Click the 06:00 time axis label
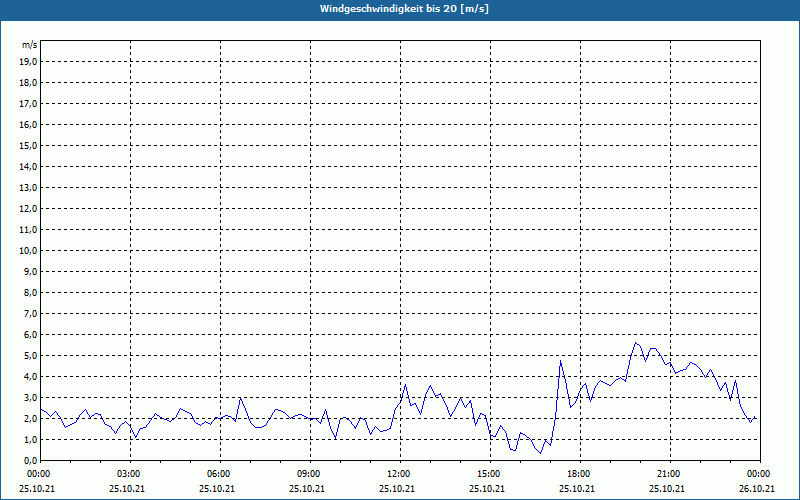This screenshot has width=800, height=500. click(x=218, y=473)
